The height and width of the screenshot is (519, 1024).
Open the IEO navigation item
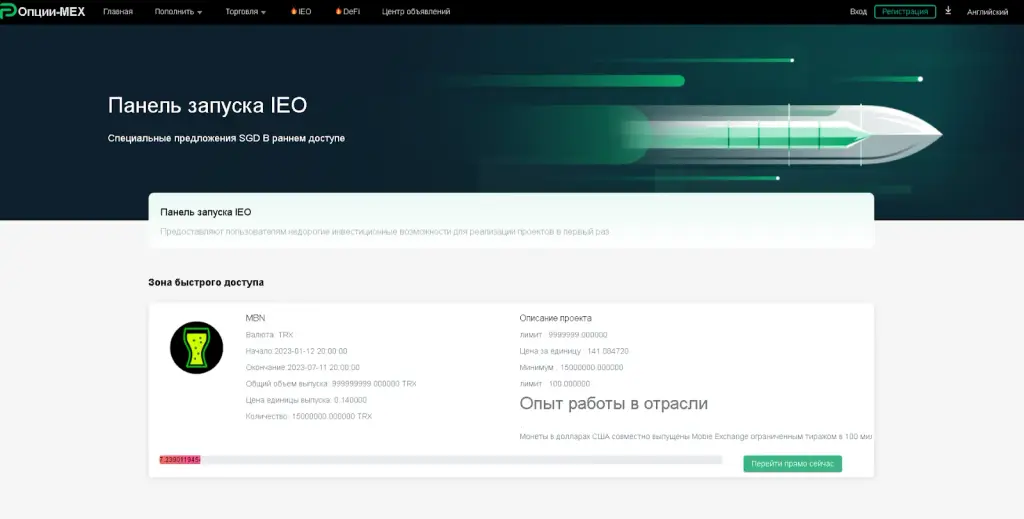coord(301,12)
